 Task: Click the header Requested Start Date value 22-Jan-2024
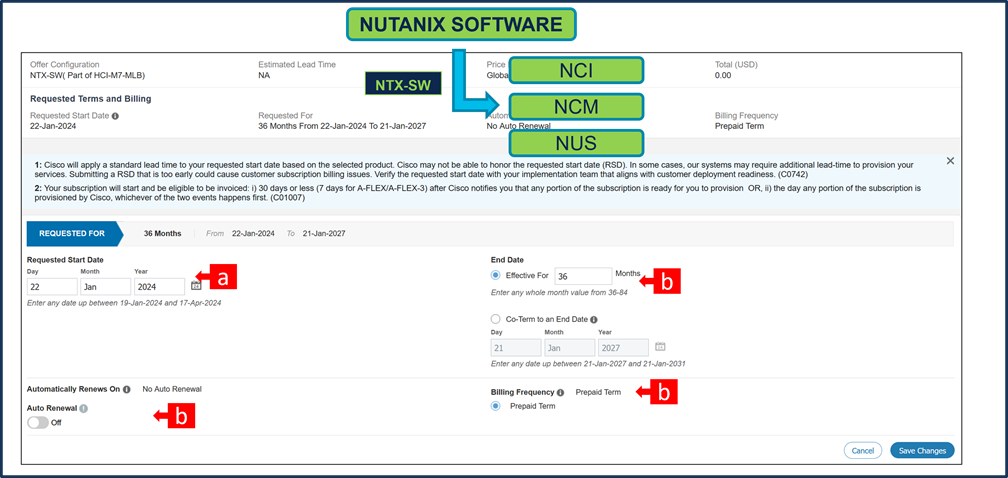tap(53, 127)
